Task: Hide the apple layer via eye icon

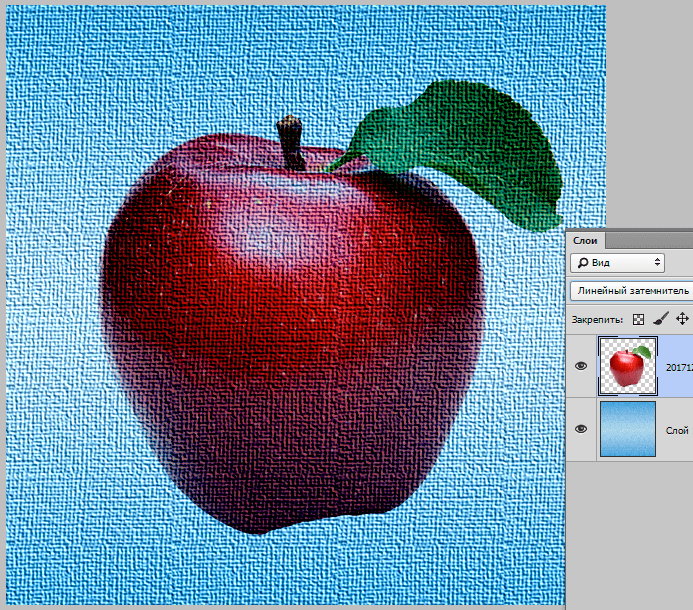Action: click(581, 366)
